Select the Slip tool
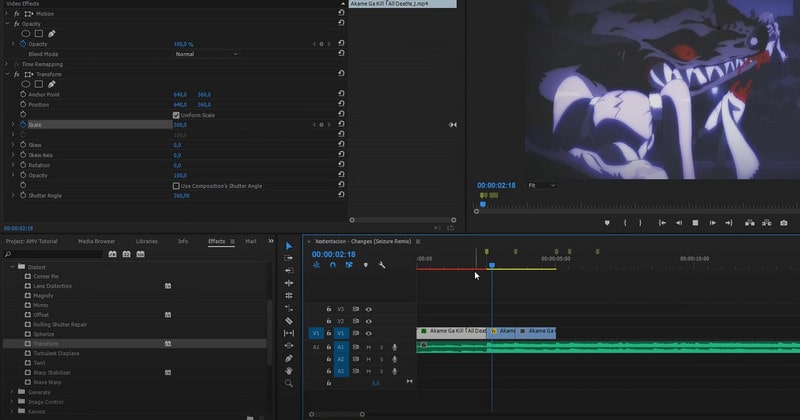The height and width of the screenshot is (420, 800). [x=289, y=333]
